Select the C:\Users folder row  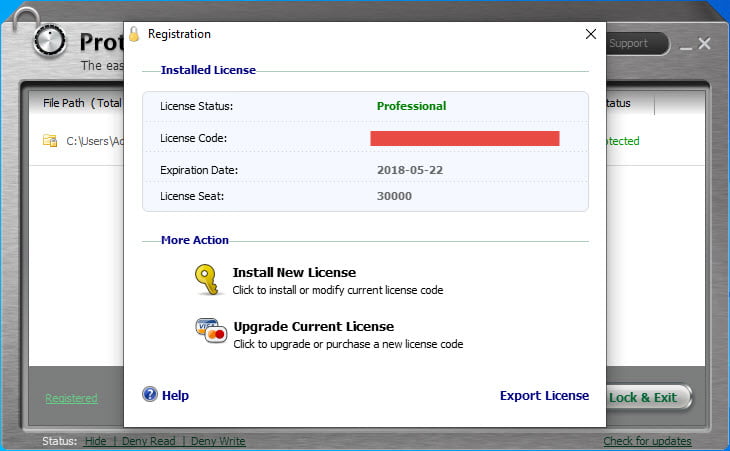(x=77, y=141)
